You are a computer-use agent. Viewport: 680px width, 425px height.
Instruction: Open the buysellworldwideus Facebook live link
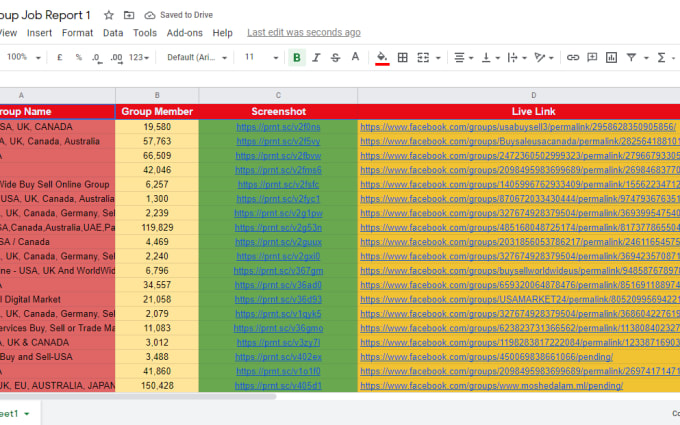(520, 271)
